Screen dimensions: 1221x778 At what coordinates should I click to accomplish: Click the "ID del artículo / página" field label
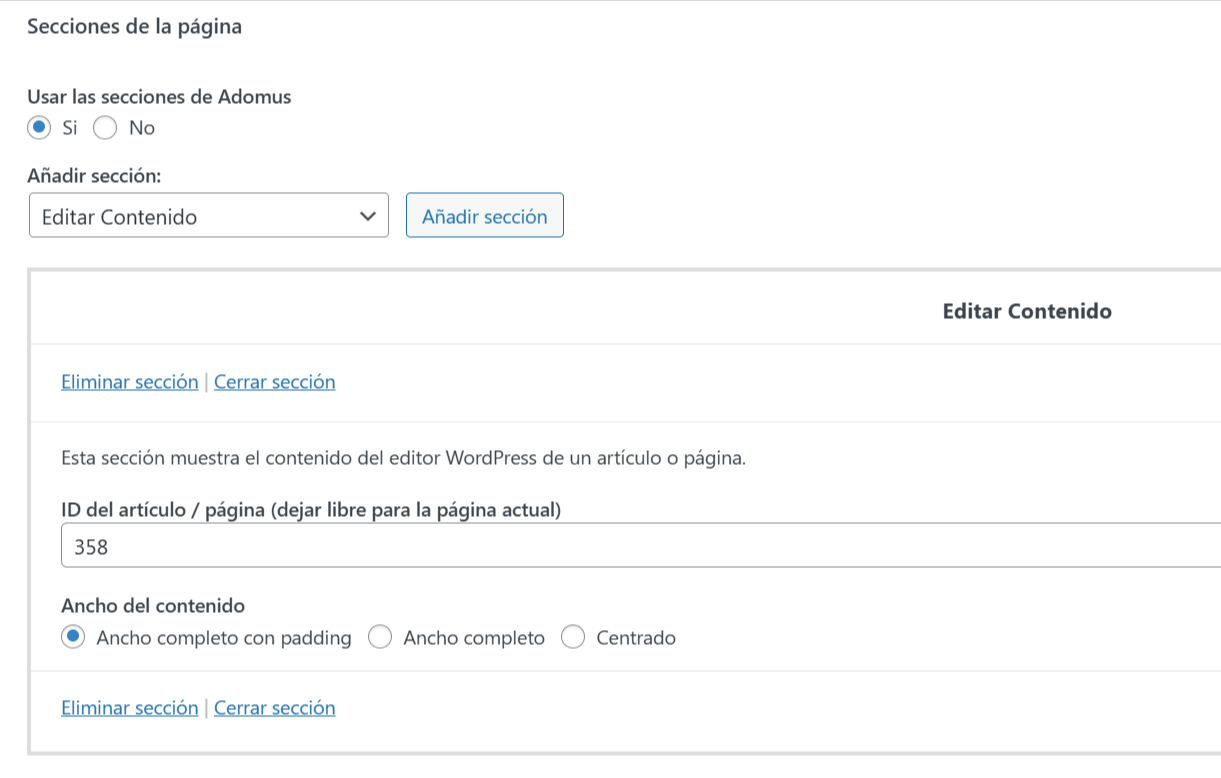click(x=311, y=510)
